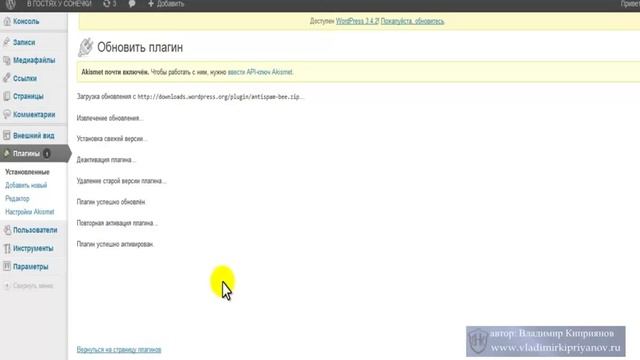Open the Записи menu item
The width and height of the screenshot is (640, 360).
coord(24,42)
